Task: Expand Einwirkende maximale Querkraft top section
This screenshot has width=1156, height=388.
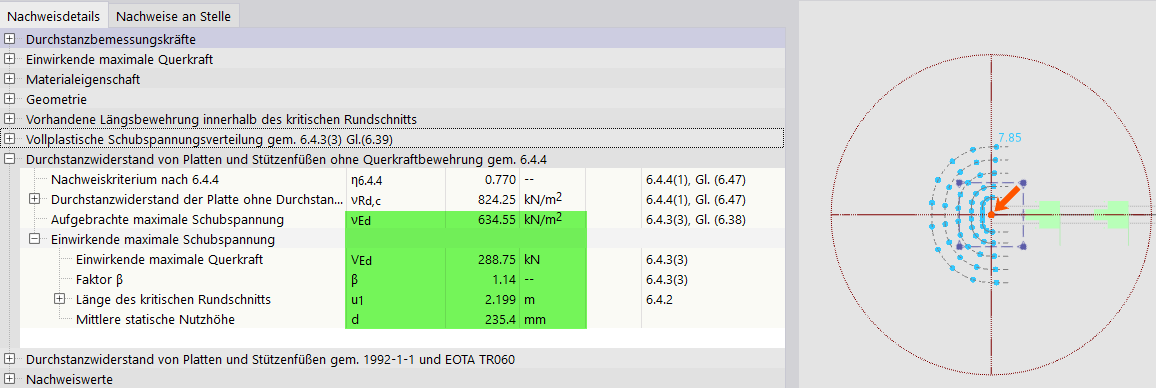Action: click(10, 58)
